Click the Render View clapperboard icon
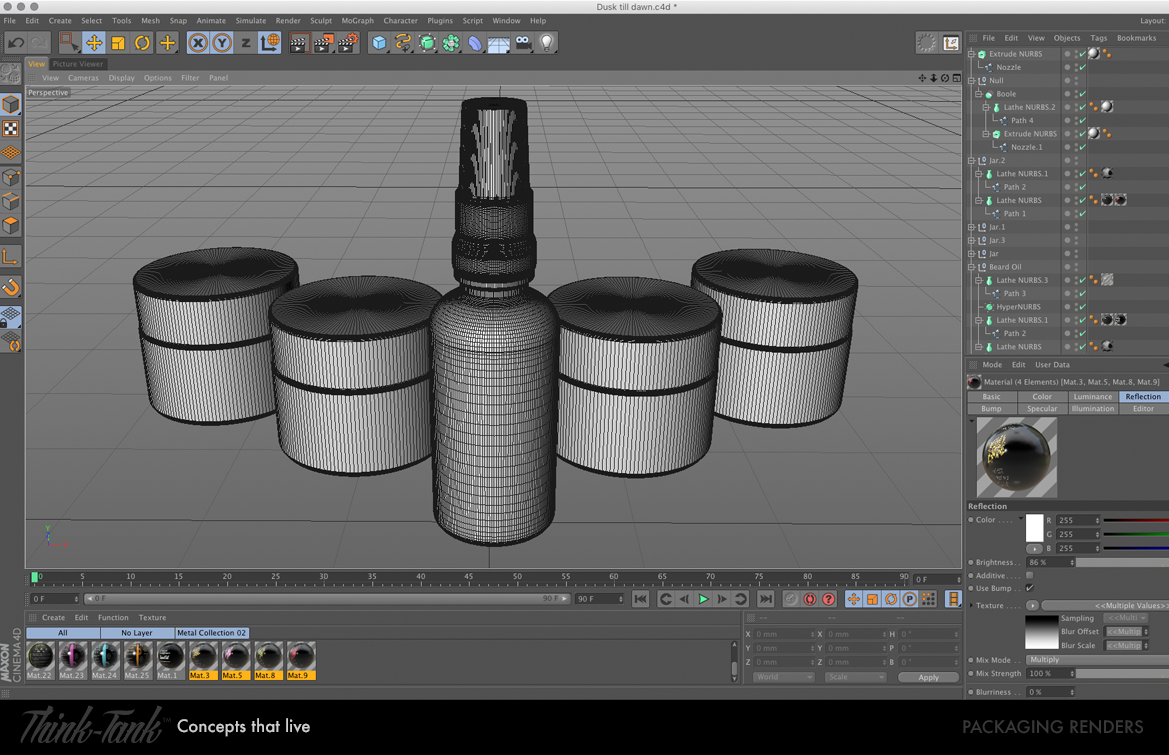This screenshot has width=1169, height=755. coord(298,43)
